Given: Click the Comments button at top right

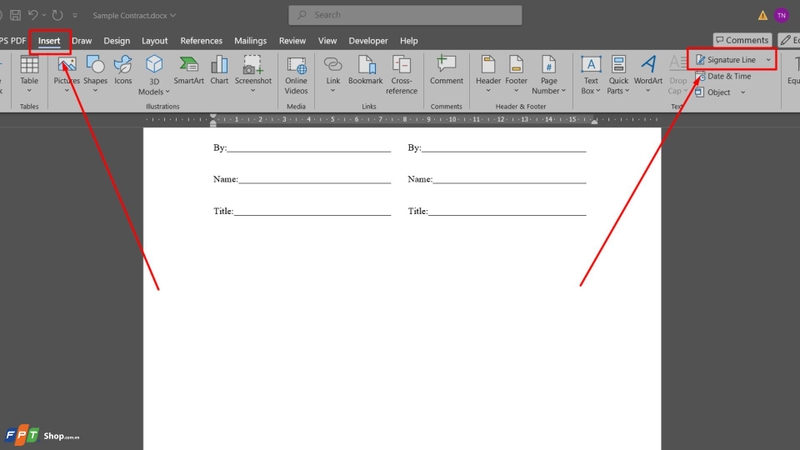Looking at the screenshot, I should coord(742,40).
